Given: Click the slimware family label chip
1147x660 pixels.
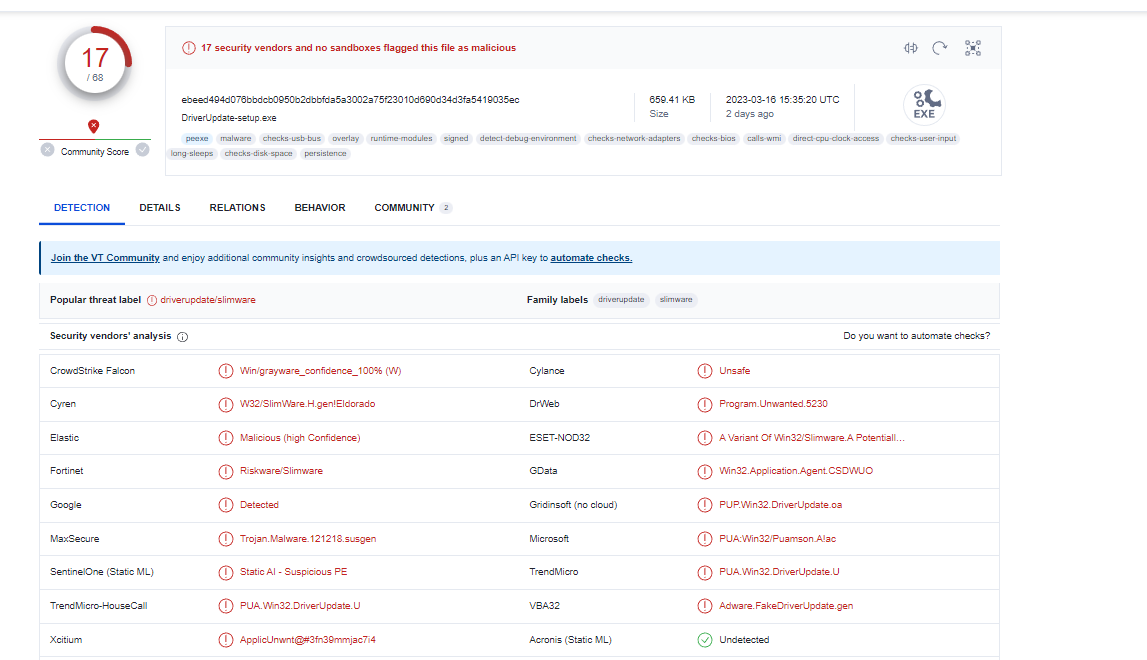Looking at the screenshot, I should click(676, 300).
